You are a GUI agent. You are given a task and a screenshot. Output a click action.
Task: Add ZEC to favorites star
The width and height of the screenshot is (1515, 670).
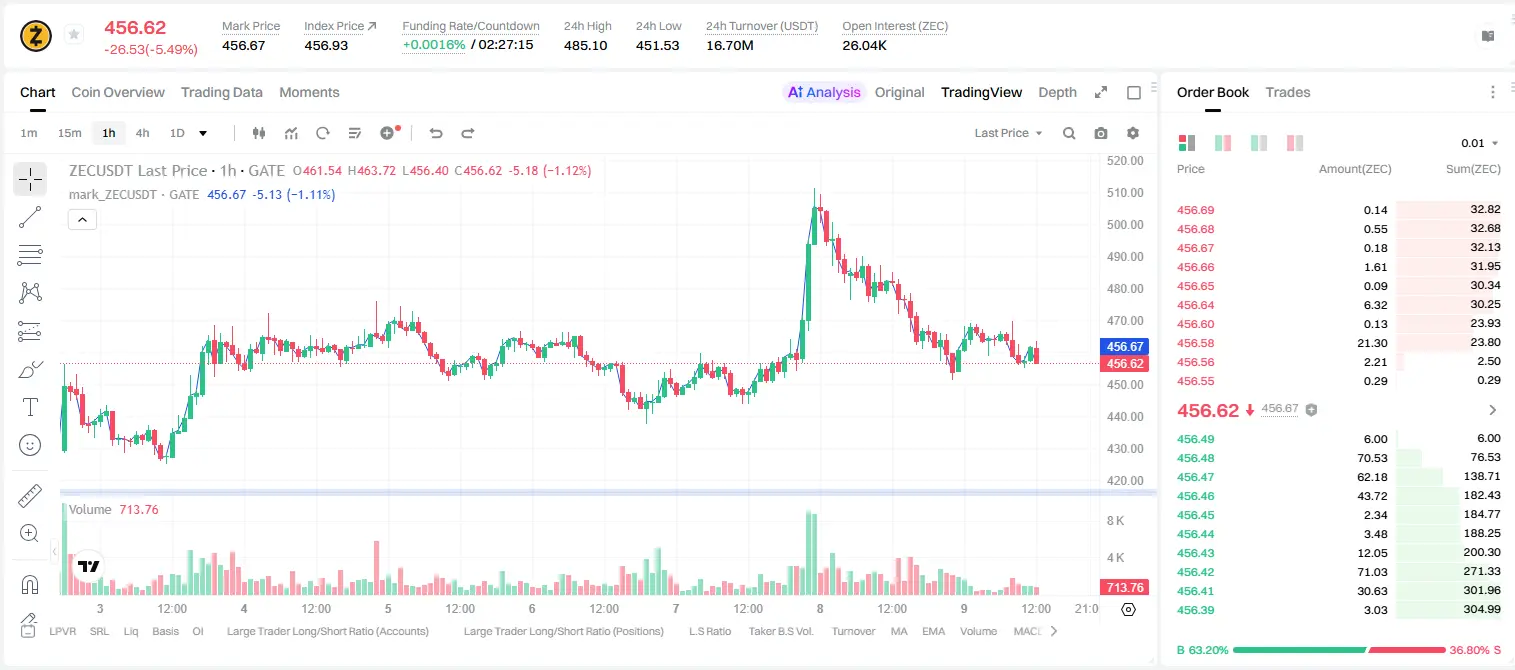click(74, 35)
